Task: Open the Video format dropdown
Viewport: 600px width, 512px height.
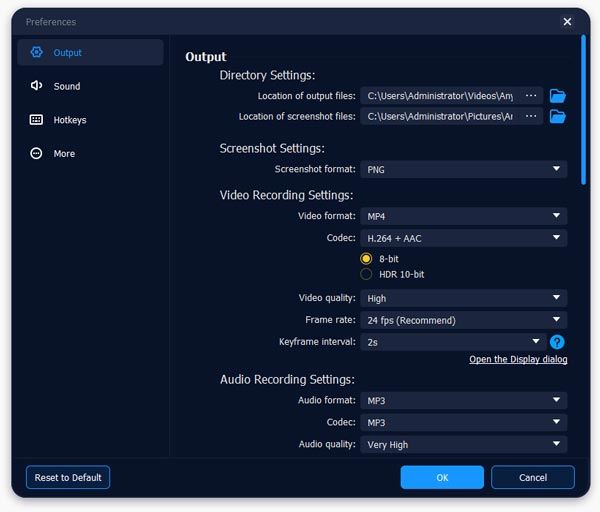Action: tap(463, 216)
